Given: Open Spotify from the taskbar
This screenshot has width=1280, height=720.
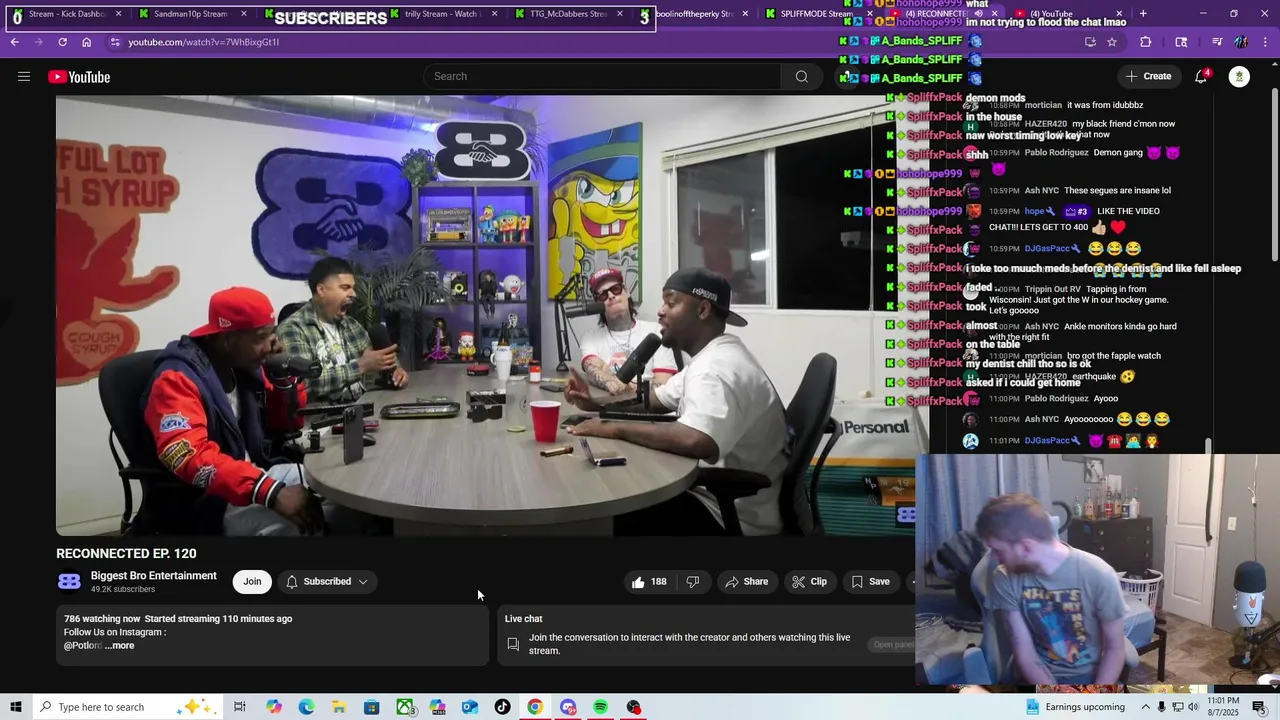Looking at the screenshot, I should (600, 707).
